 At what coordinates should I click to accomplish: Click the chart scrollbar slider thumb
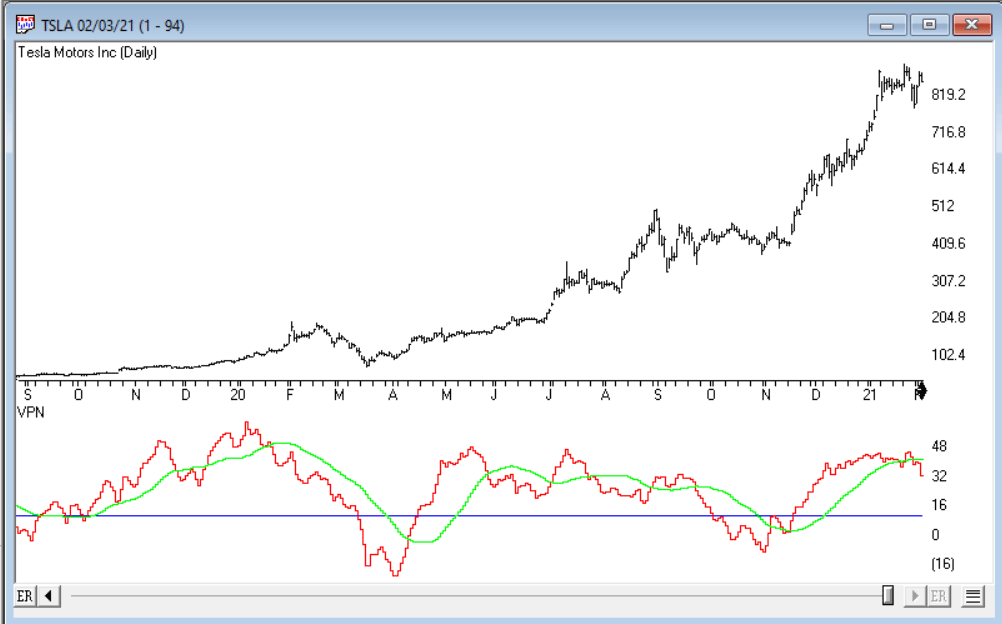click(x=888, y=595)
